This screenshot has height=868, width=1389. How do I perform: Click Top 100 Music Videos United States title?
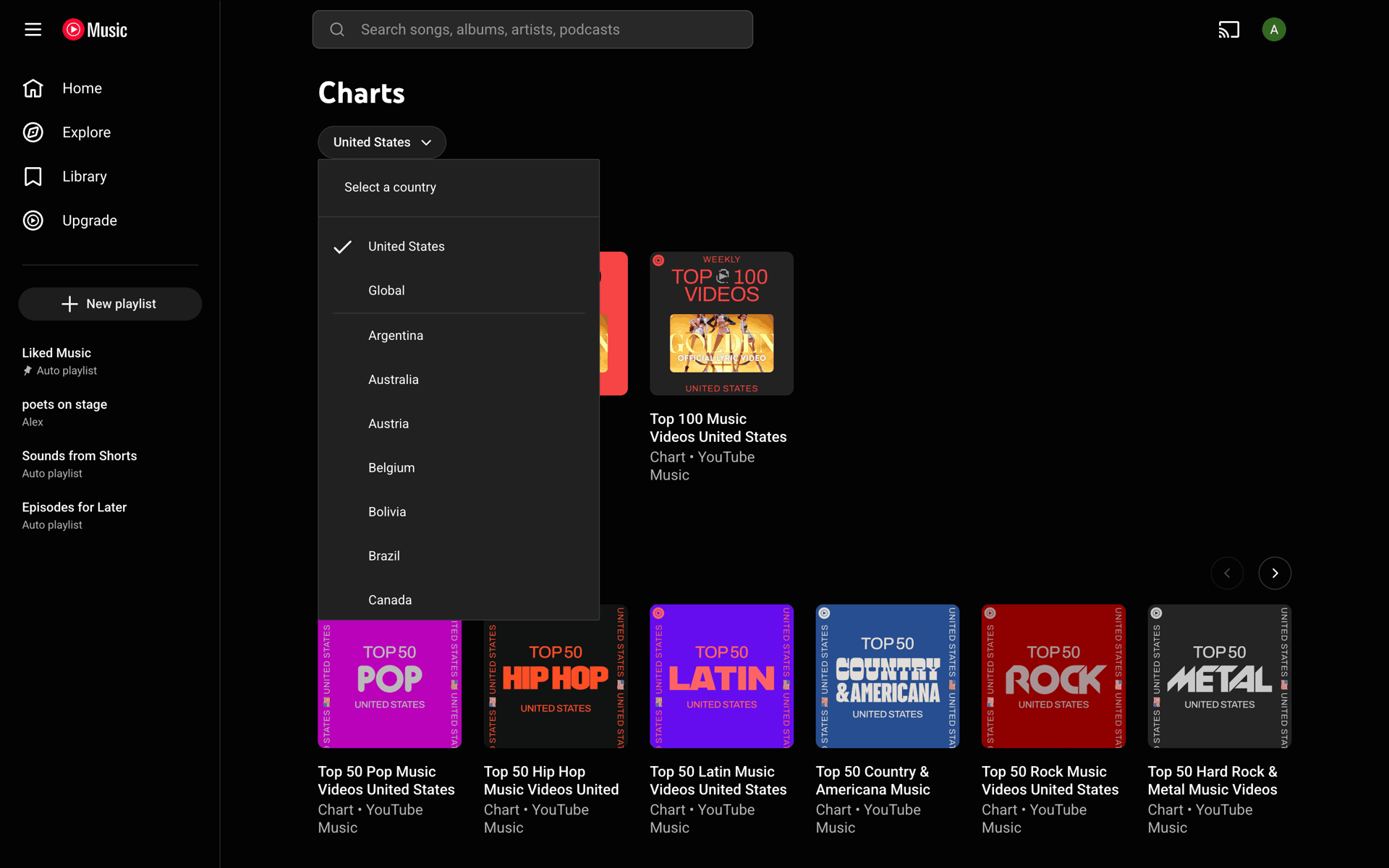[718, 427]
